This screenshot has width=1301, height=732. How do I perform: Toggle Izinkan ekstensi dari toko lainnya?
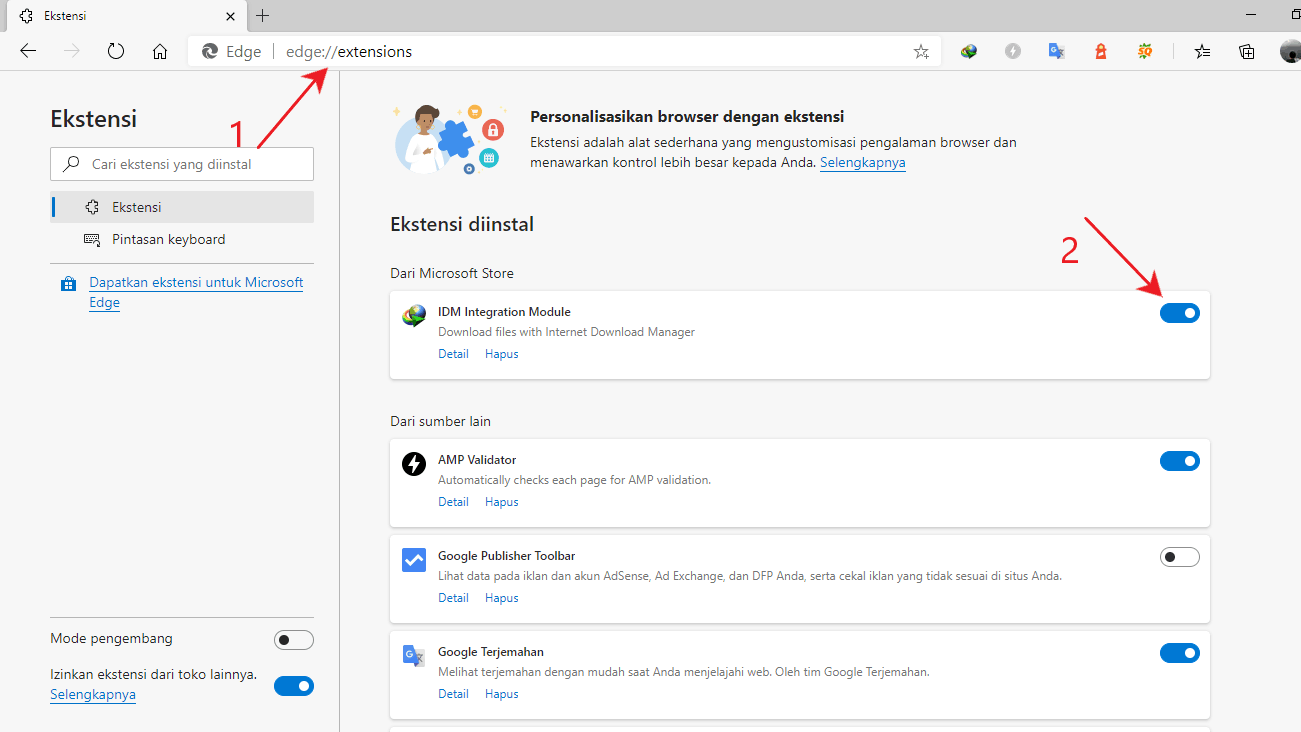click(x=294, y=686)
